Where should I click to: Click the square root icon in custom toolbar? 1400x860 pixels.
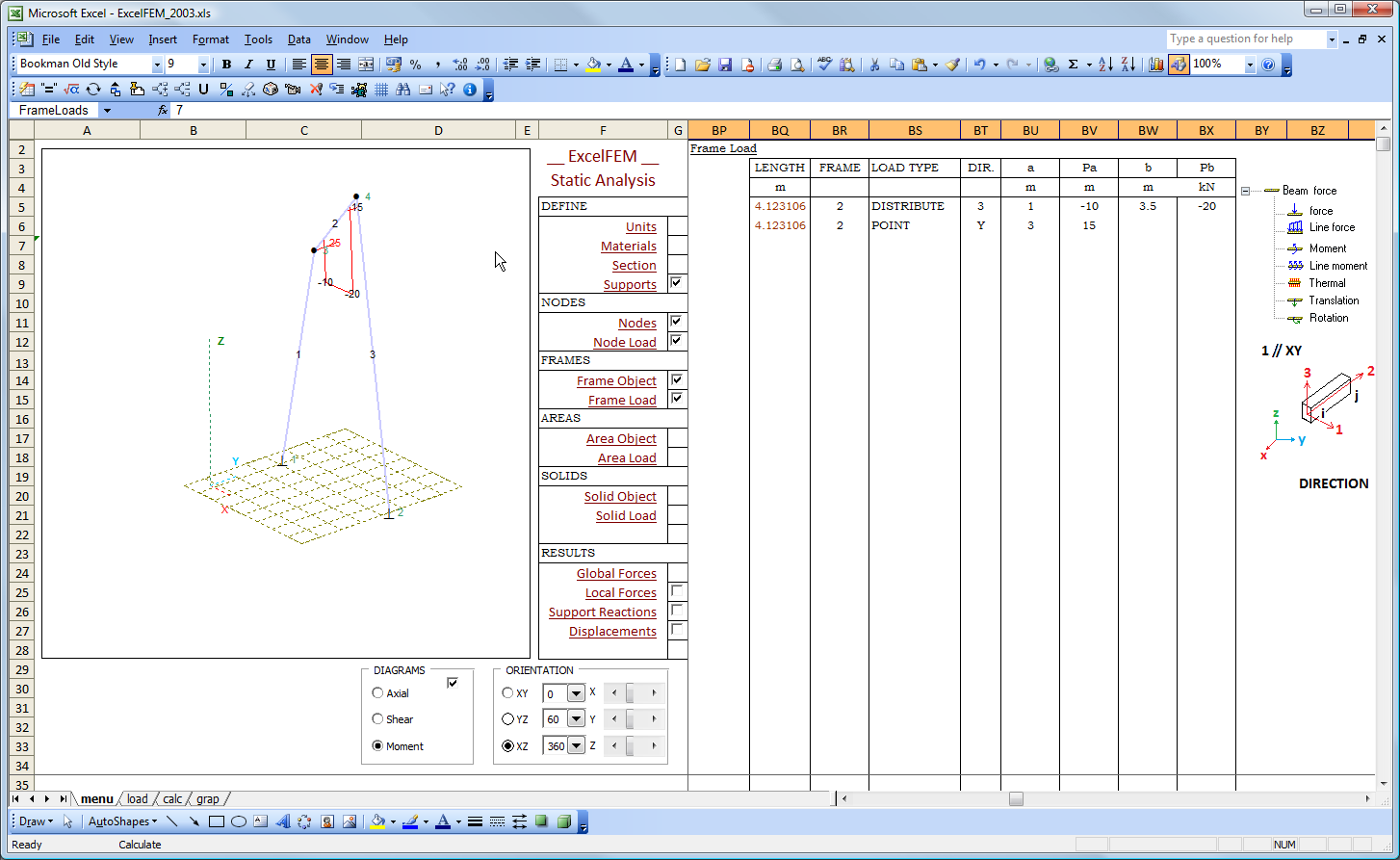pyautogui.click(x=71, y=90)
